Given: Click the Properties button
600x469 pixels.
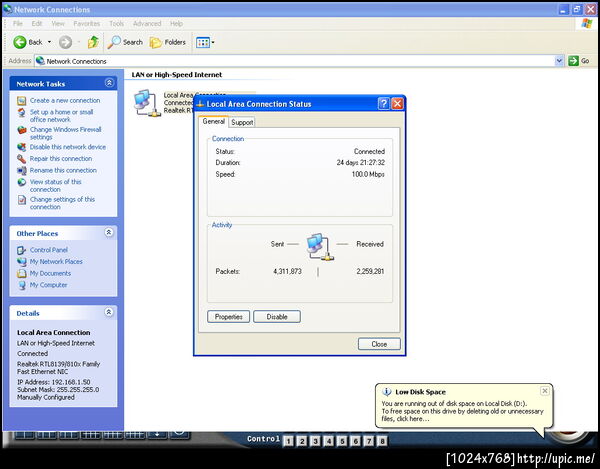Looking at the screenshot, I should point(228,317).
